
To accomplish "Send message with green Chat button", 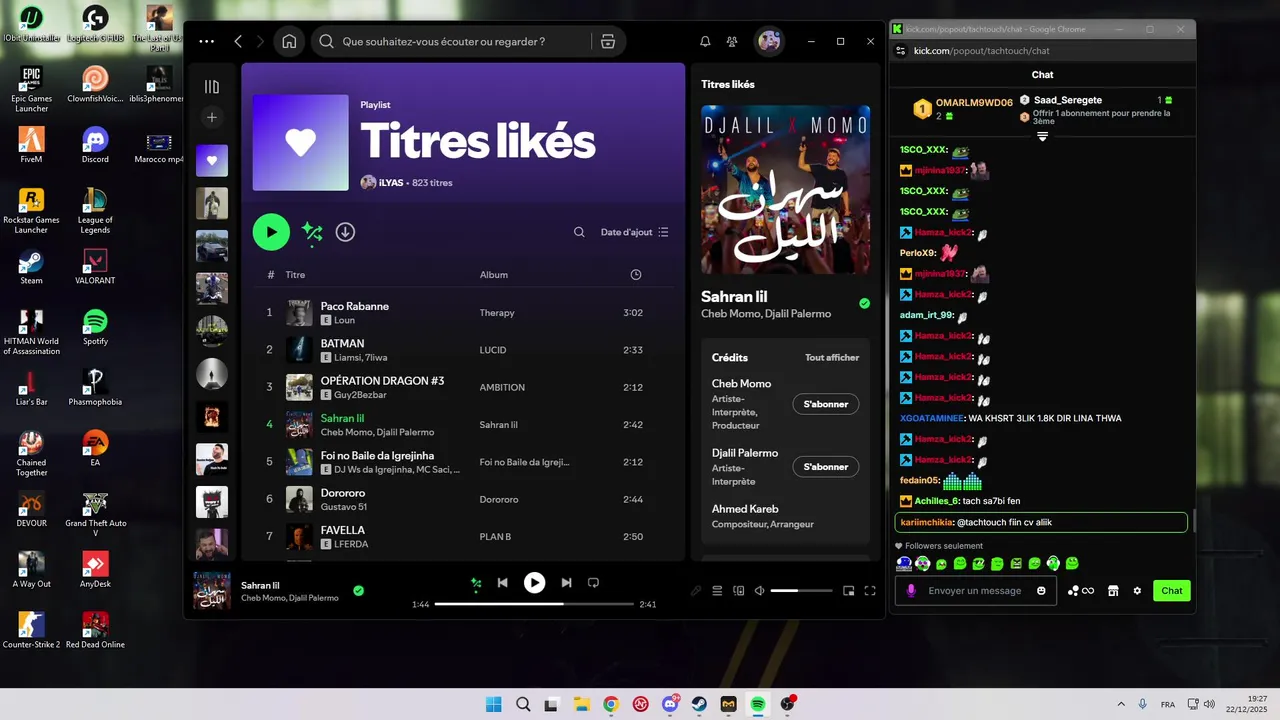I will point(1172,591).
